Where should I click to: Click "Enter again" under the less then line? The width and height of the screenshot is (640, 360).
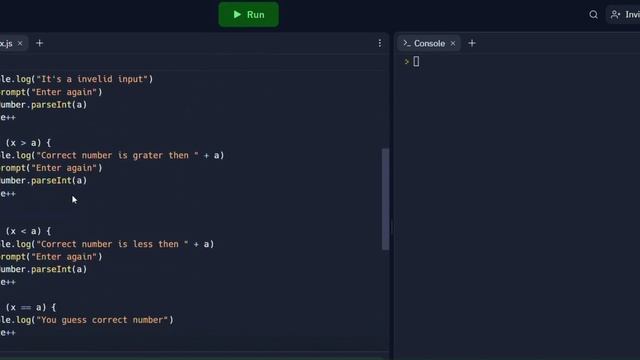pyautogui.click(x=64, y=257)
